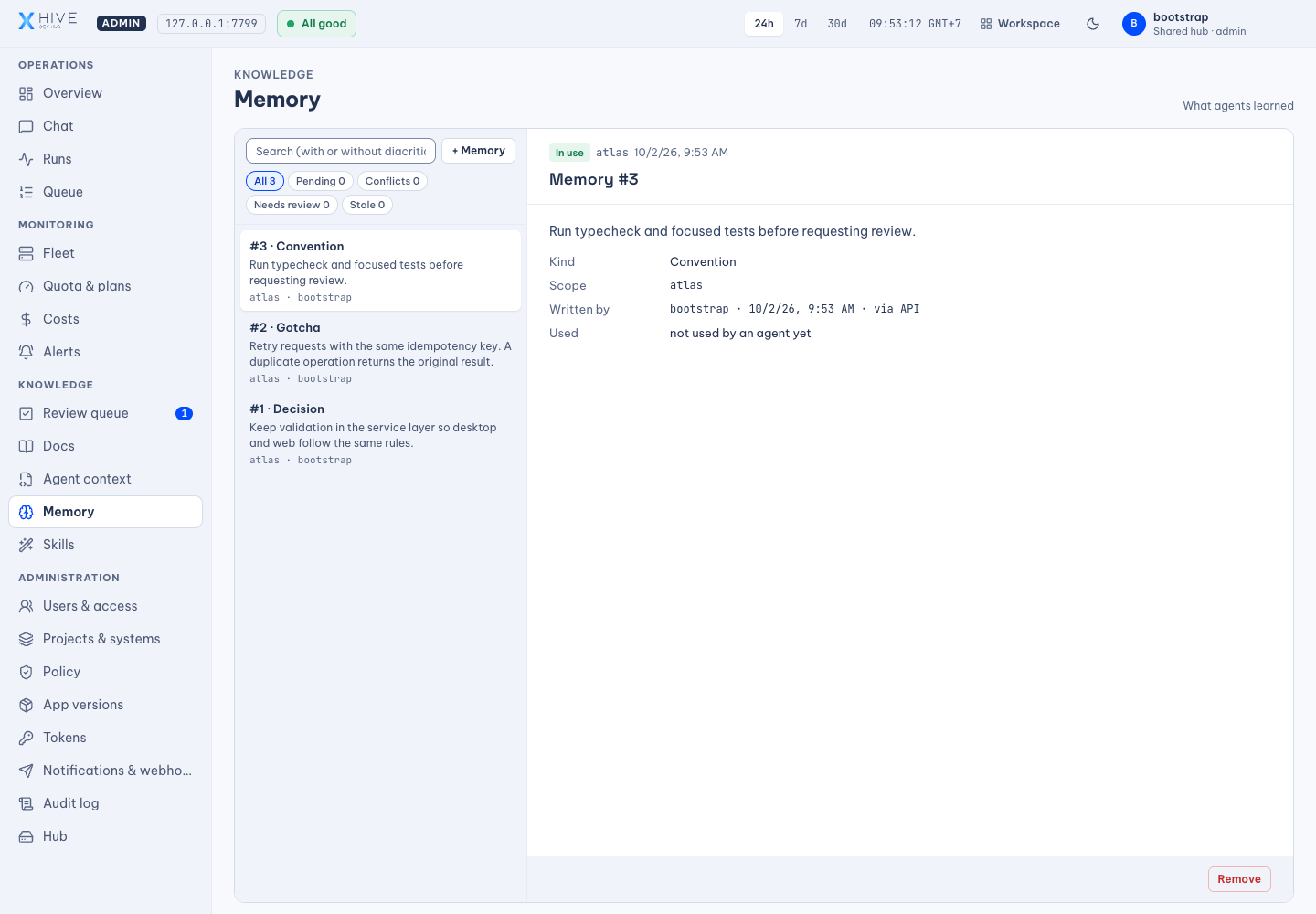The height and width of the screenshot is (914, 1316).
Task: Select memory #2 Gotcha entry
Action: (x=381, y=353)
